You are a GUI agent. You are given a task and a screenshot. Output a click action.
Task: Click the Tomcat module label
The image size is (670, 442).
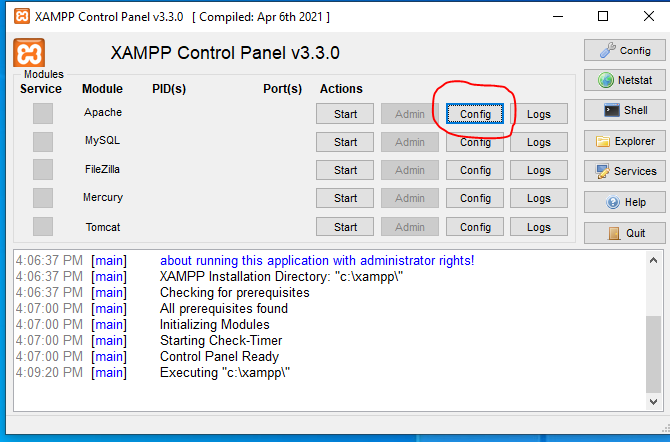point(103,227)
